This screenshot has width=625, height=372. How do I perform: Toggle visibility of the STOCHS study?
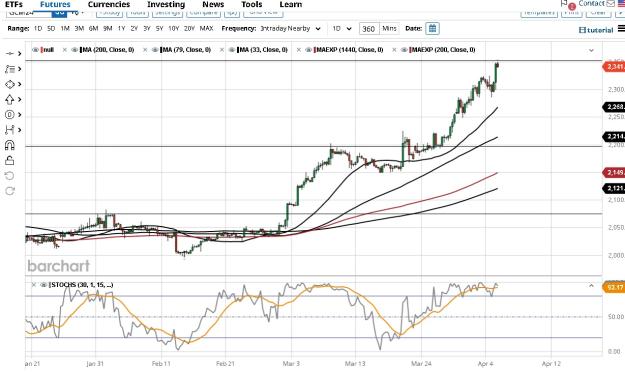43,285
